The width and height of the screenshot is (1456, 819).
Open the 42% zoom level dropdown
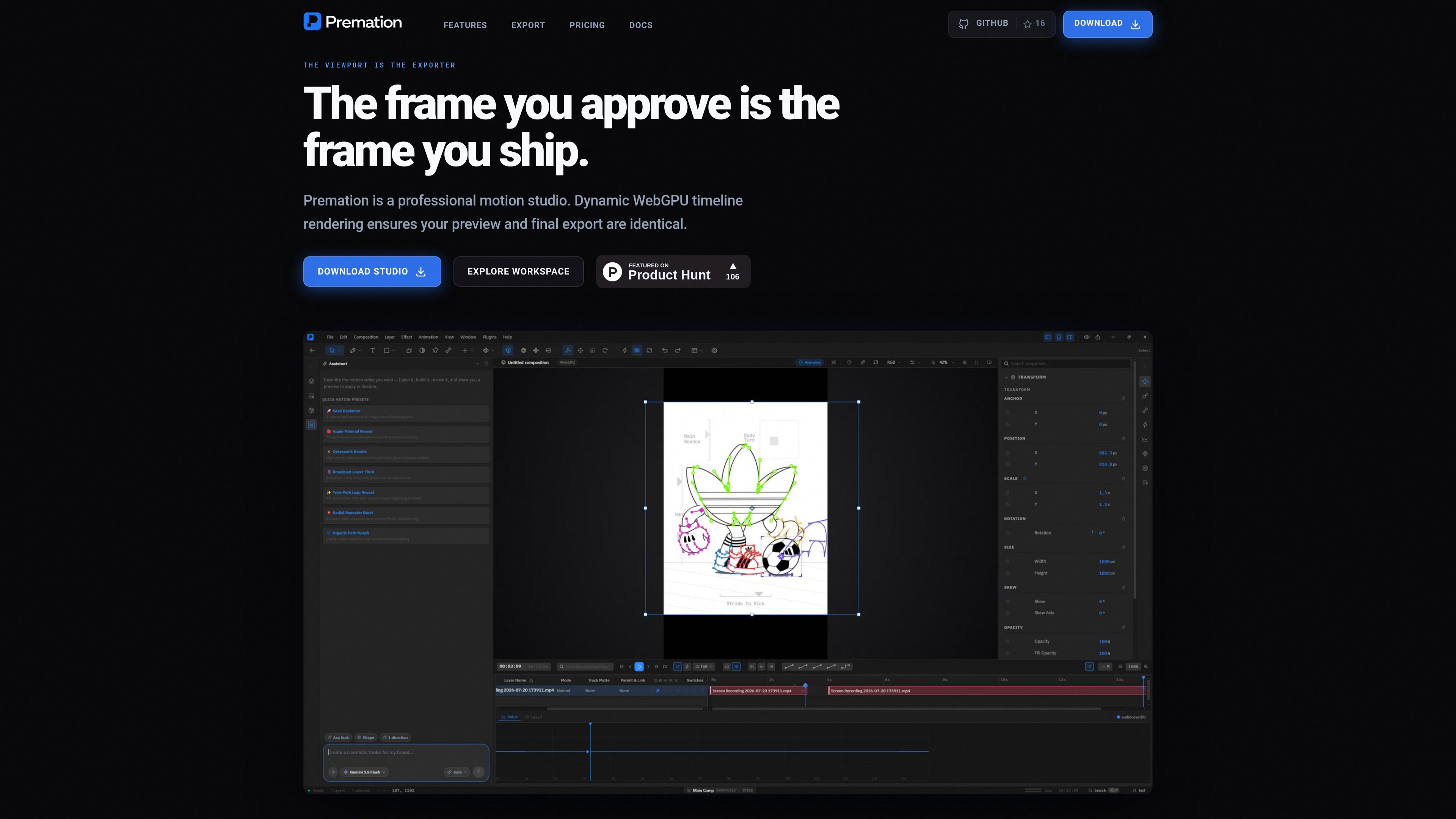pyautogui.click(x=947, y=362)
